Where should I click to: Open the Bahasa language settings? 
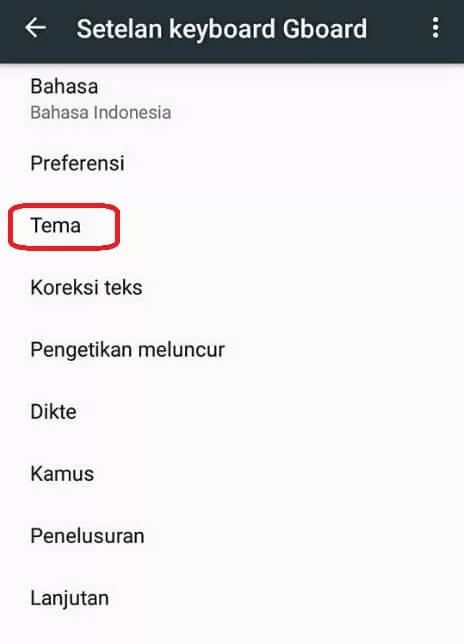[232, 99]
